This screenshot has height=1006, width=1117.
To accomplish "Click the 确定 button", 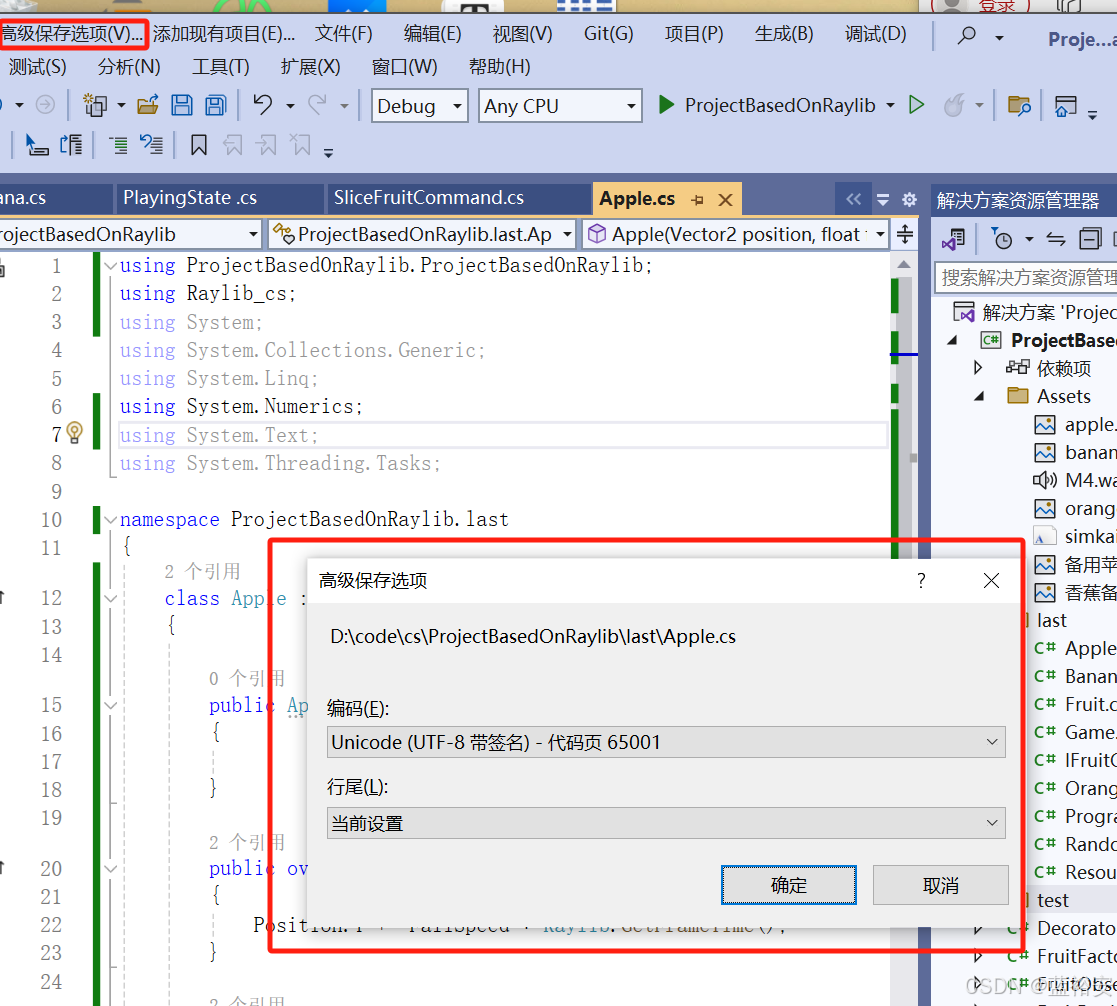I will point(789,886).
